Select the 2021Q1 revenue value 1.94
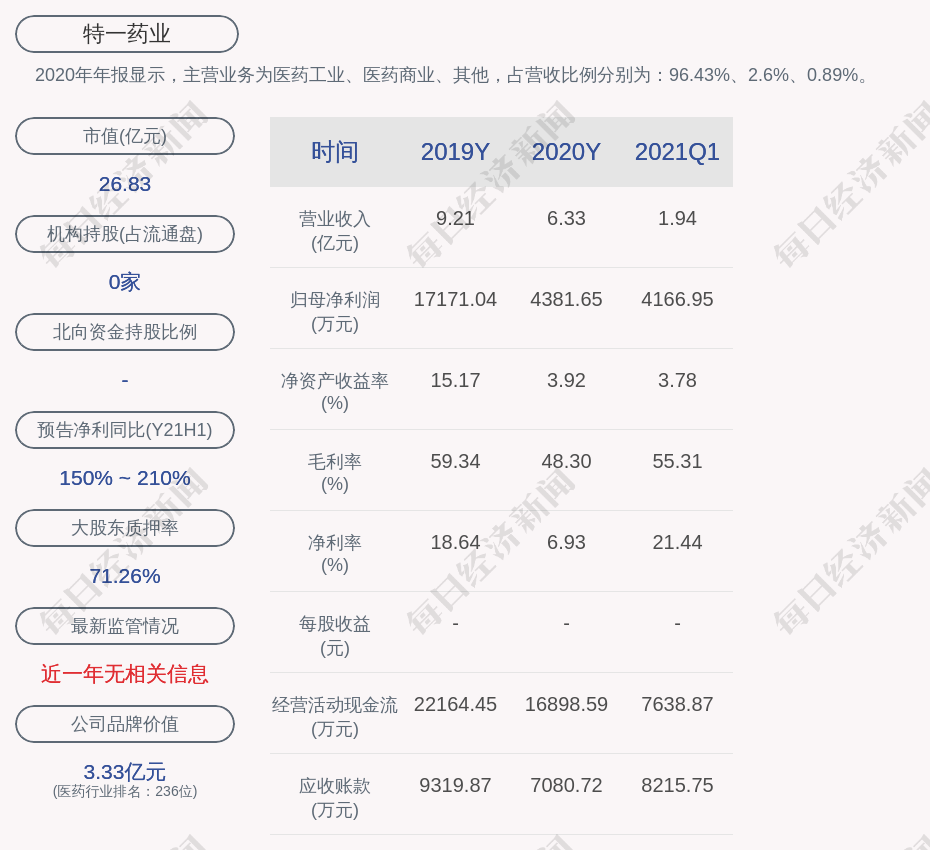Viewport: 930px width, 850px height. coord(677,218)
